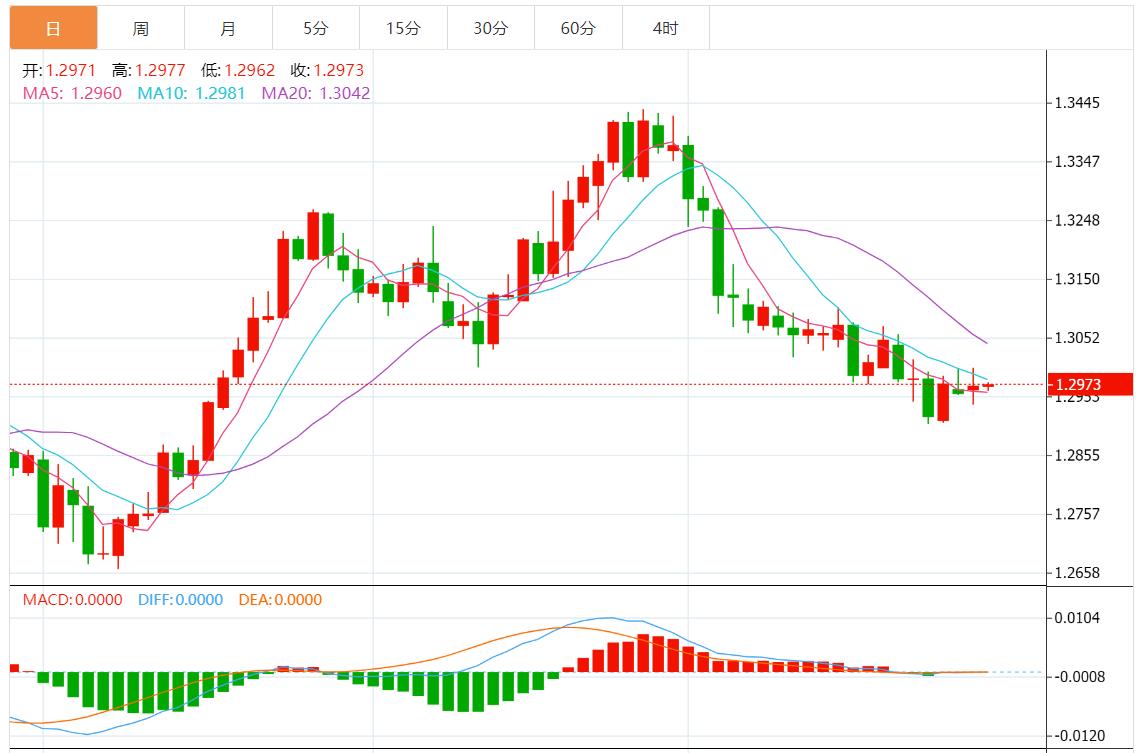Switch to the 月 monthly tab
1141x753 pixels.
tap(228, 28)
